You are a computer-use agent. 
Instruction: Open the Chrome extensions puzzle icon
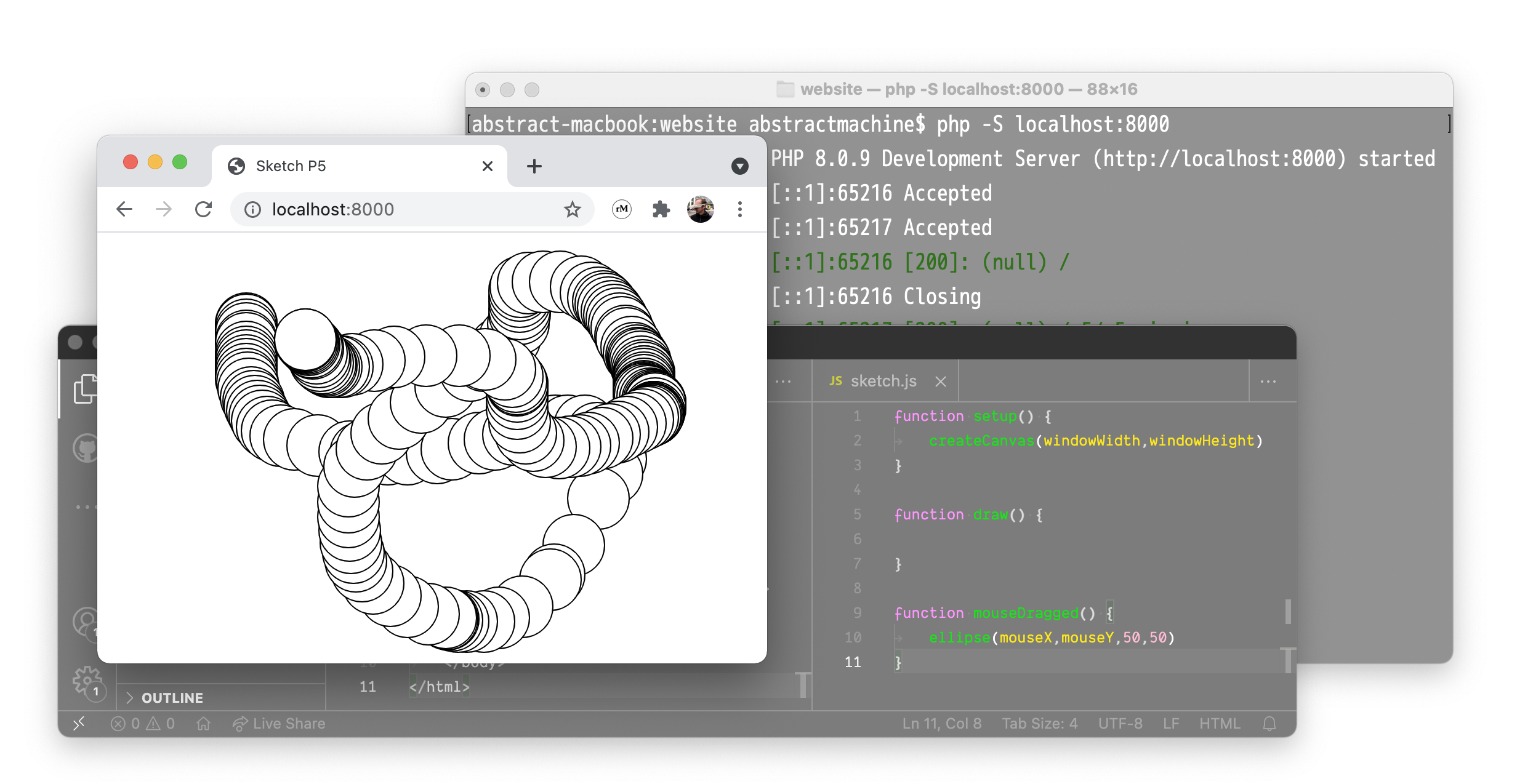(x=661, y=209)
